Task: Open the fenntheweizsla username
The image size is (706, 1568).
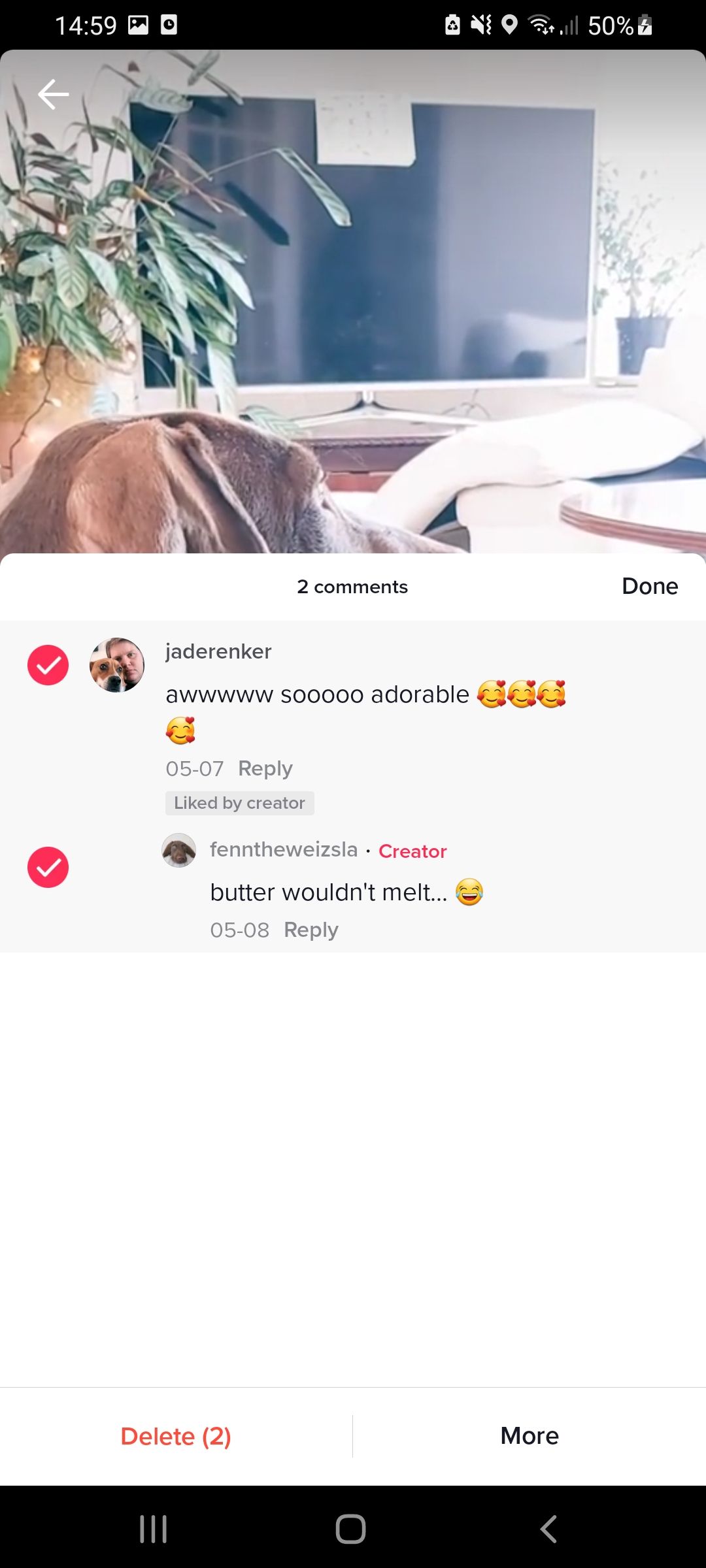Action: point(284,849)
